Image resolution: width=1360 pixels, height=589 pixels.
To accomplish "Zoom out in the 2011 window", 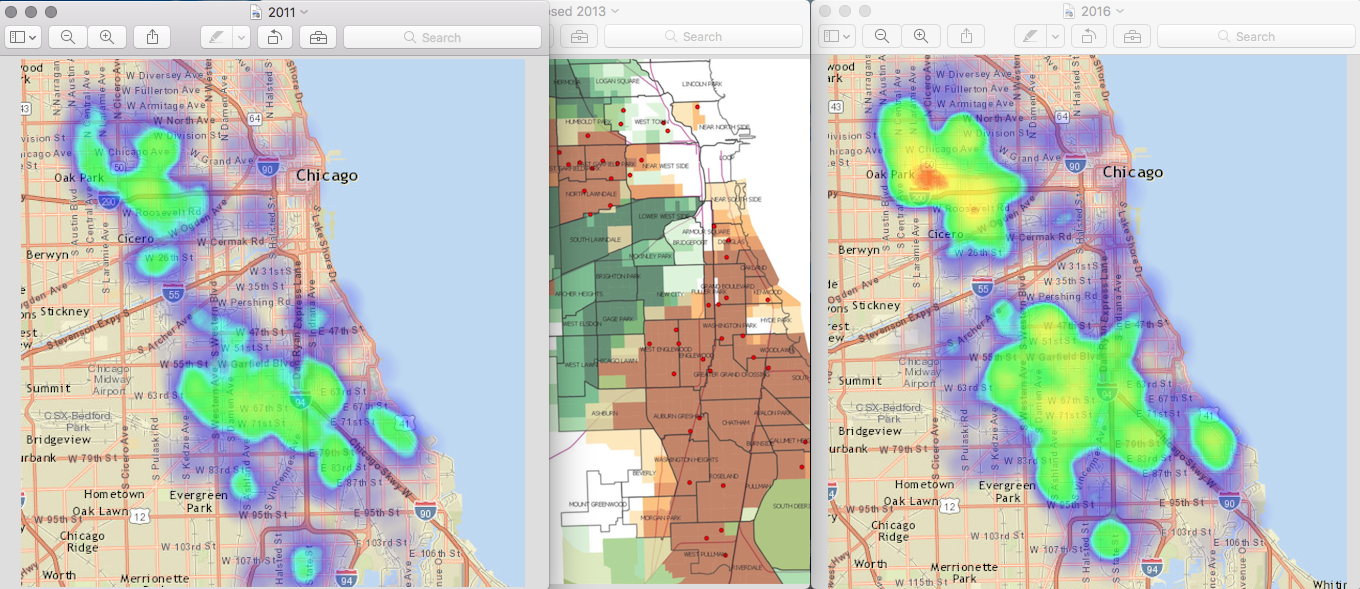I will (68, 37).
